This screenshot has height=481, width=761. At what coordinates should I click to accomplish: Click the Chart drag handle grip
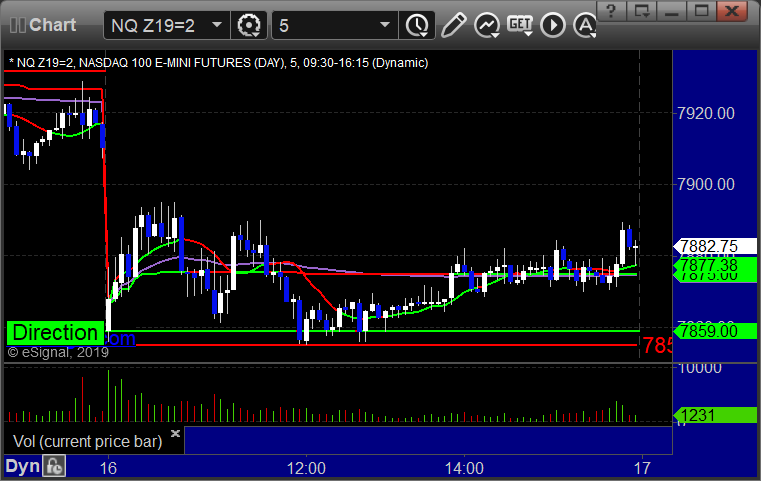pyautogui.click(x=17, y=25)
